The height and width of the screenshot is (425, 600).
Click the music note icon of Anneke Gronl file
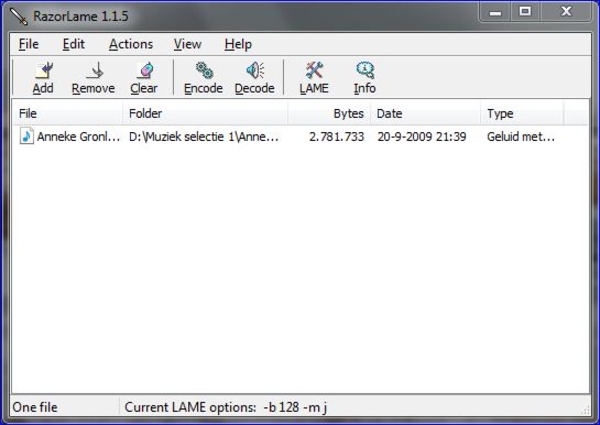point(26,136)
